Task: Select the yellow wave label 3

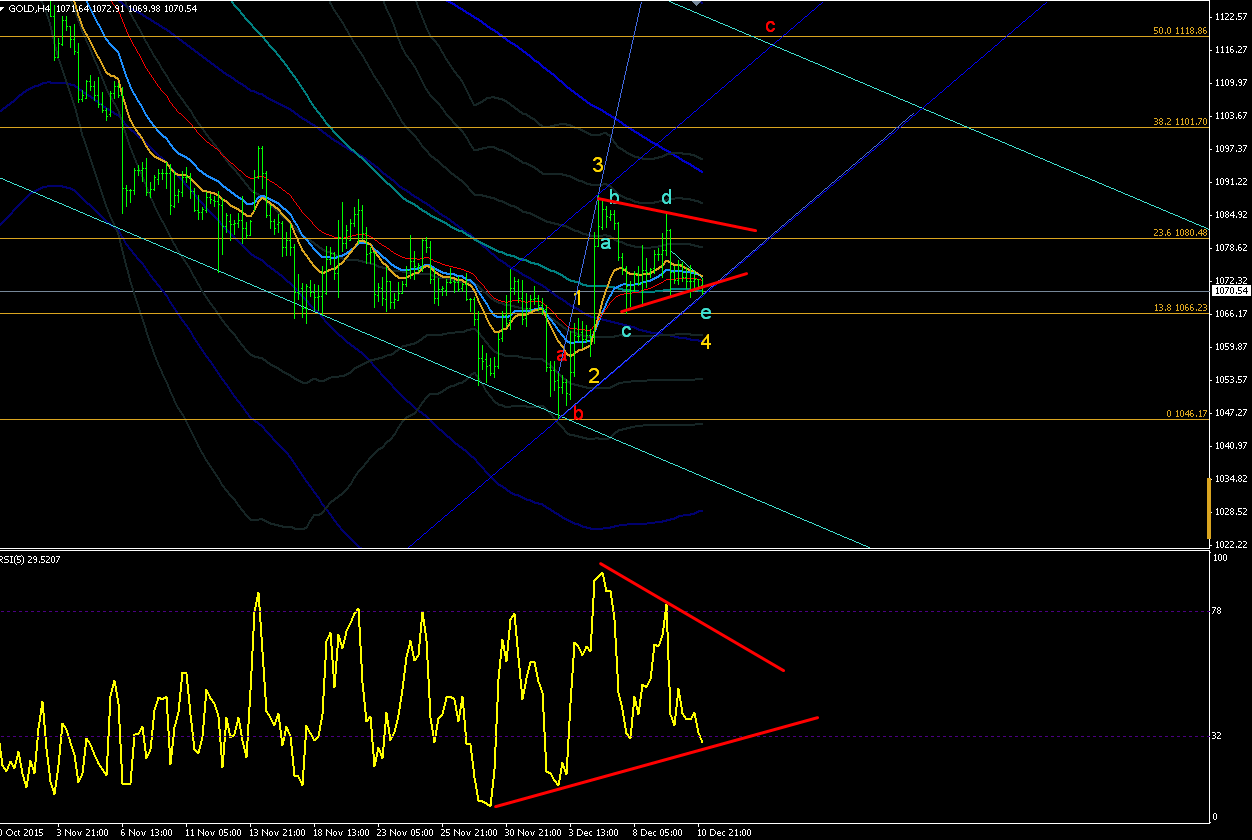Action: [x=597, y=165]
